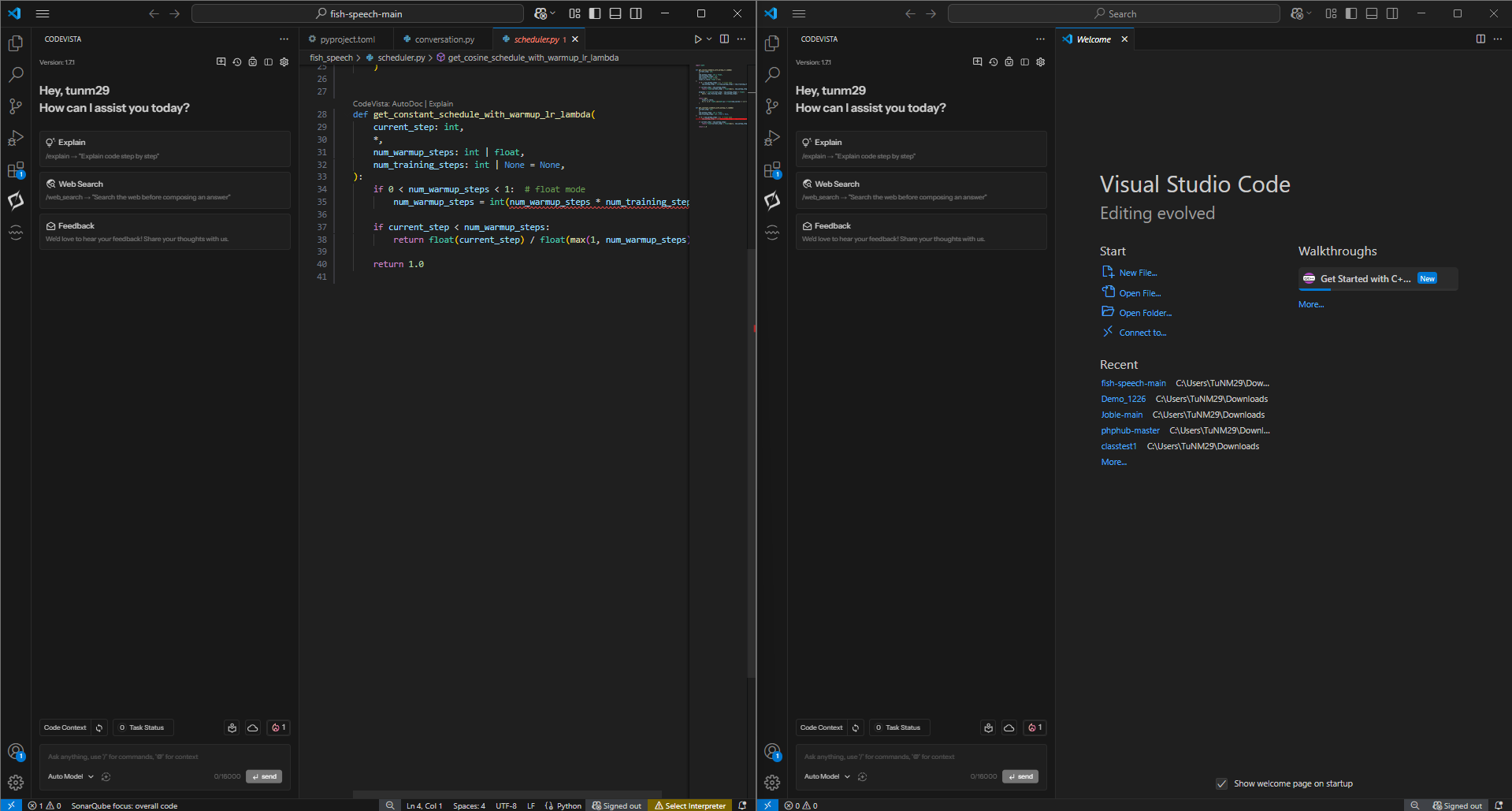Open more actions in right CodeVista header

tap(1040, 39)
